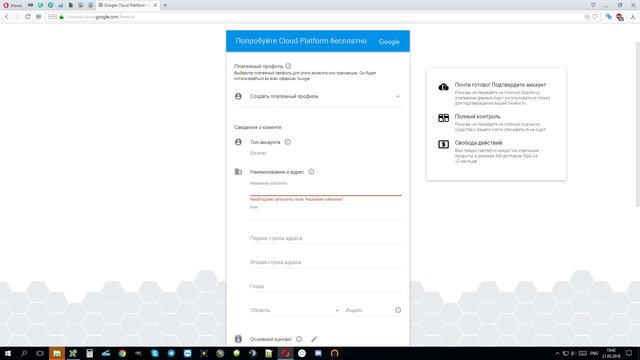Open Windows taskbar search
Viewport: 640px width, 360px height.
[x=24, y=353]
